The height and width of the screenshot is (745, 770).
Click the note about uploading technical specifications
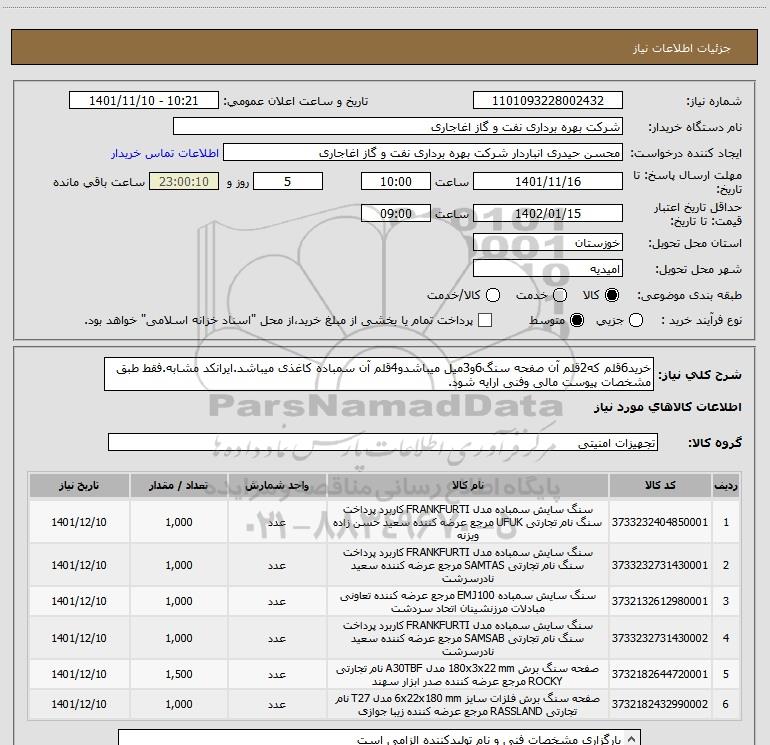(x=489, y=740)
